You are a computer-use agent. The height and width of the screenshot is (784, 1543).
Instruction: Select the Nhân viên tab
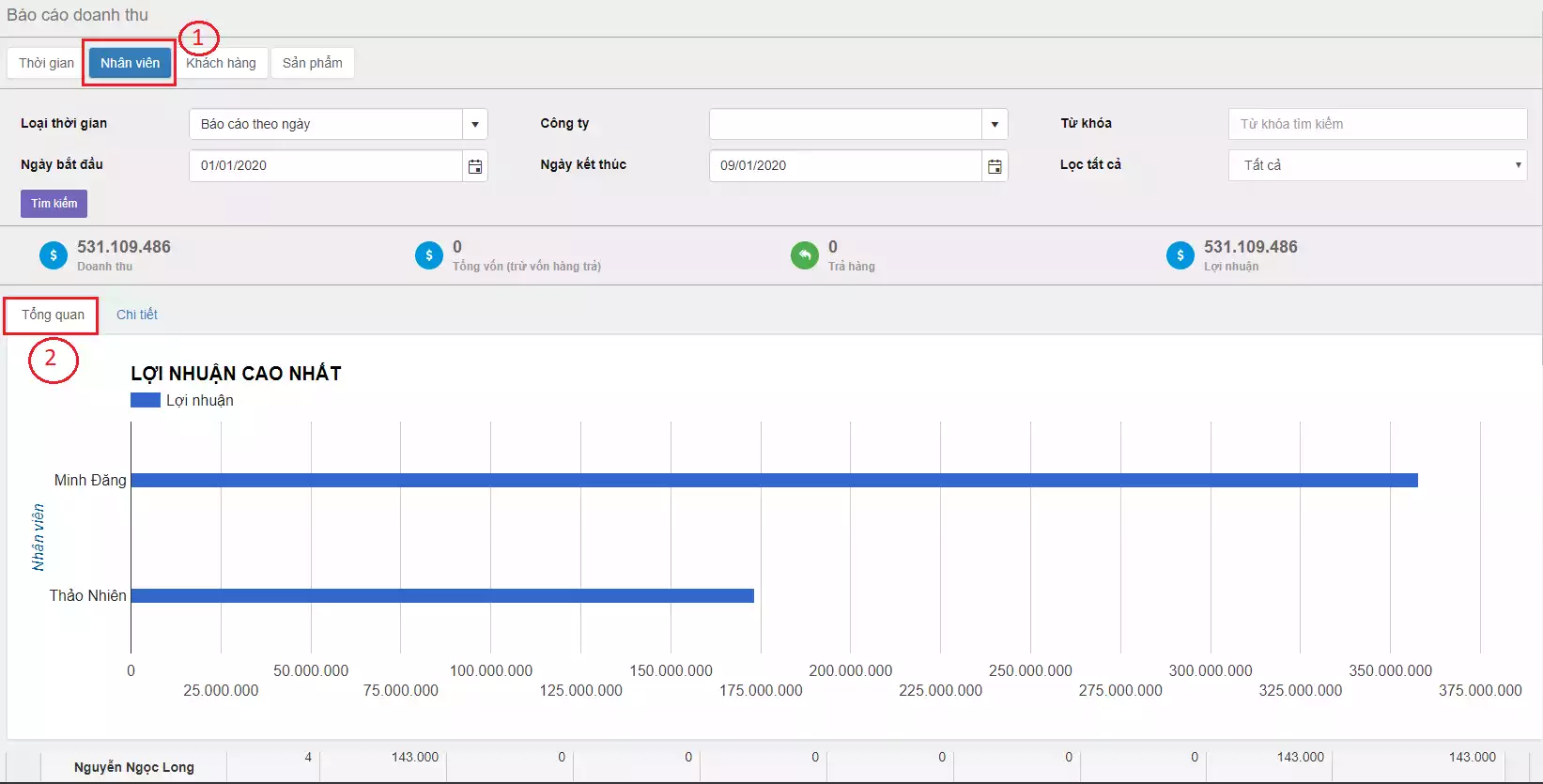(x=131, y=63)
